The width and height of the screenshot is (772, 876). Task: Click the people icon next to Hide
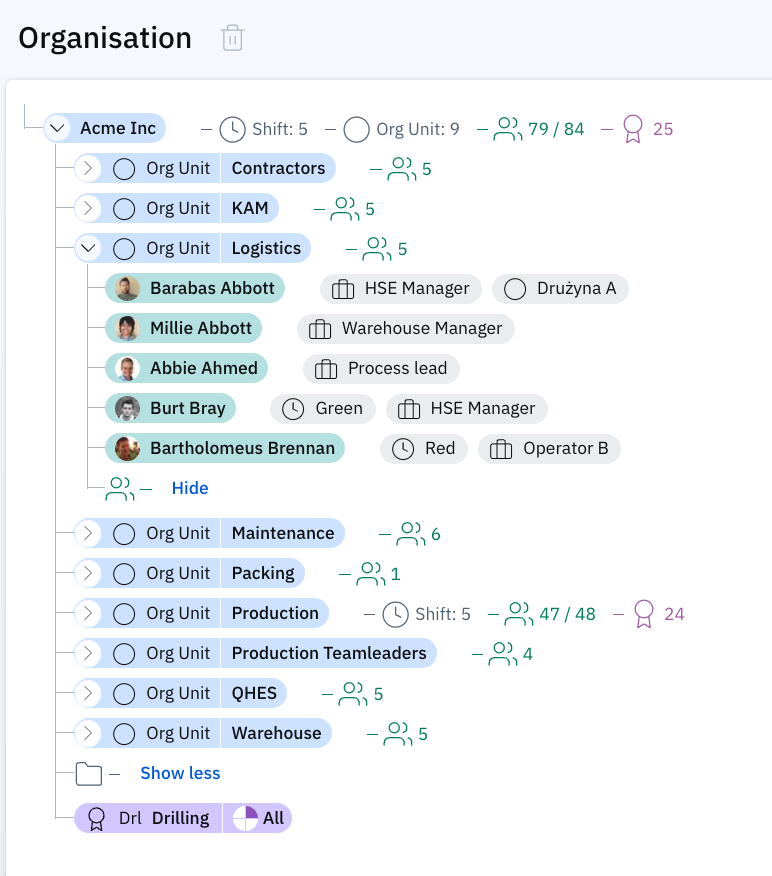pos(120,489)
